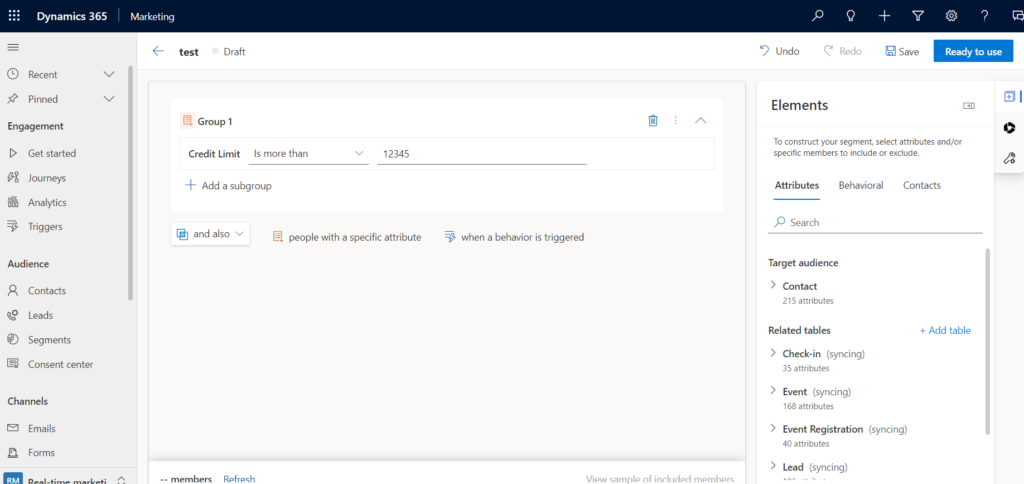Refresh the members count
The width and height of the screenshot is (1024, 484).
[x=239, y=479]
